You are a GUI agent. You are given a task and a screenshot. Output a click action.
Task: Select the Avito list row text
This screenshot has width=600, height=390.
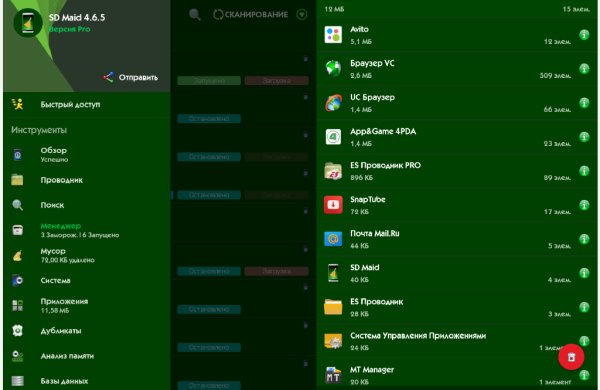359,29
